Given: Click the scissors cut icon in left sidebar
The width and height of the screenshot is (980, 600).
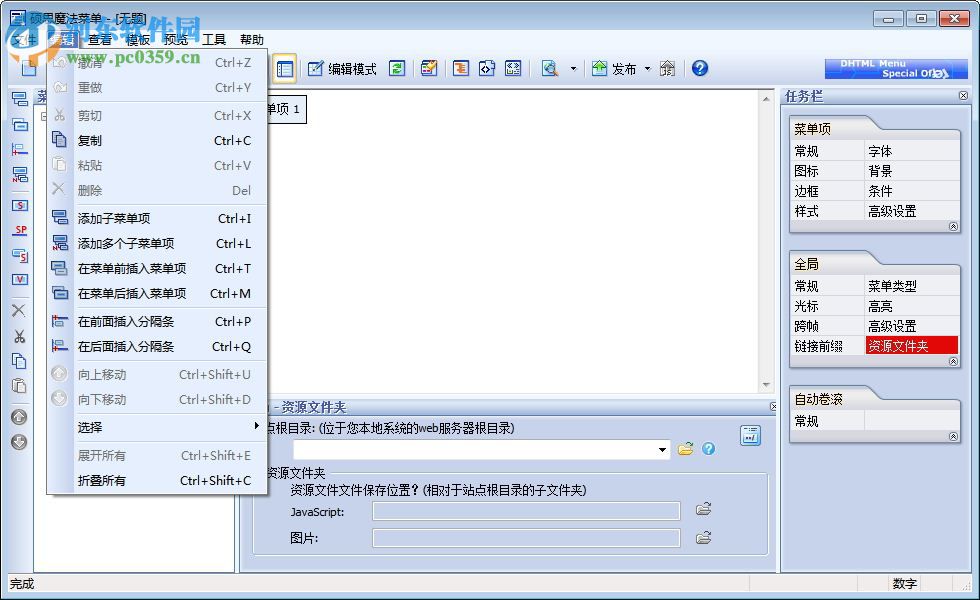Looking at the screenshot, I should pyautogui.click(x=18, y=337).
